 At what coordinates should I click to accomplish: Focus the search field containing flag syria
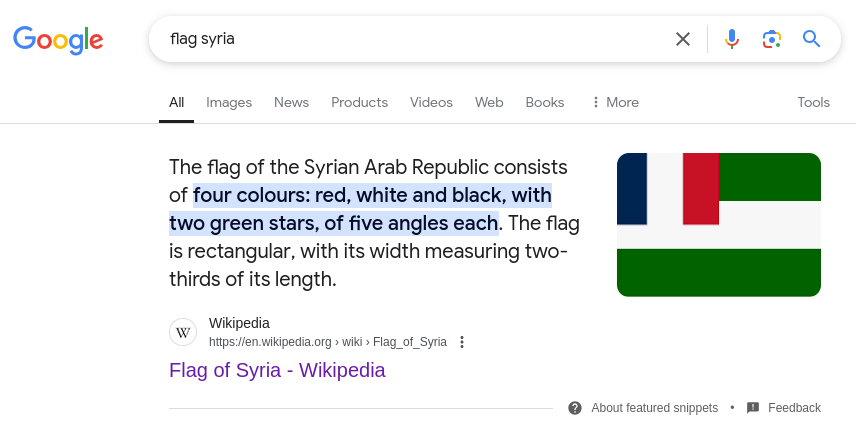[x=415, y=39]
